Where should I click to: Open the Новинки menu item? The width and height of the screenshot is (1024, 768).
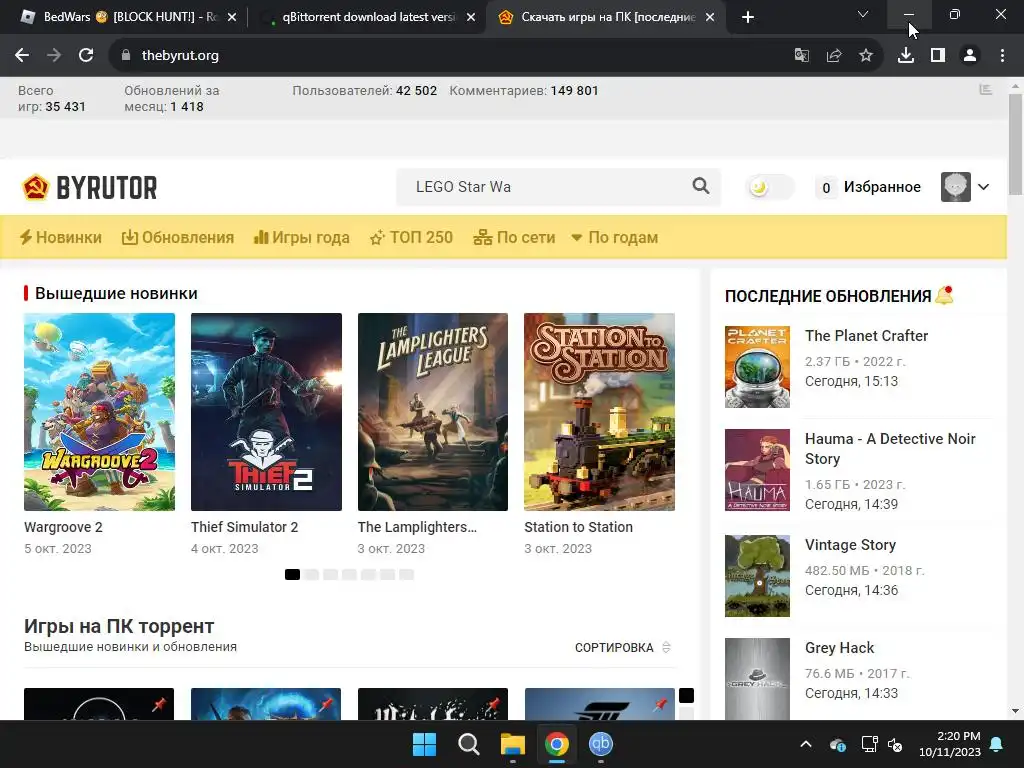(61, 238)
